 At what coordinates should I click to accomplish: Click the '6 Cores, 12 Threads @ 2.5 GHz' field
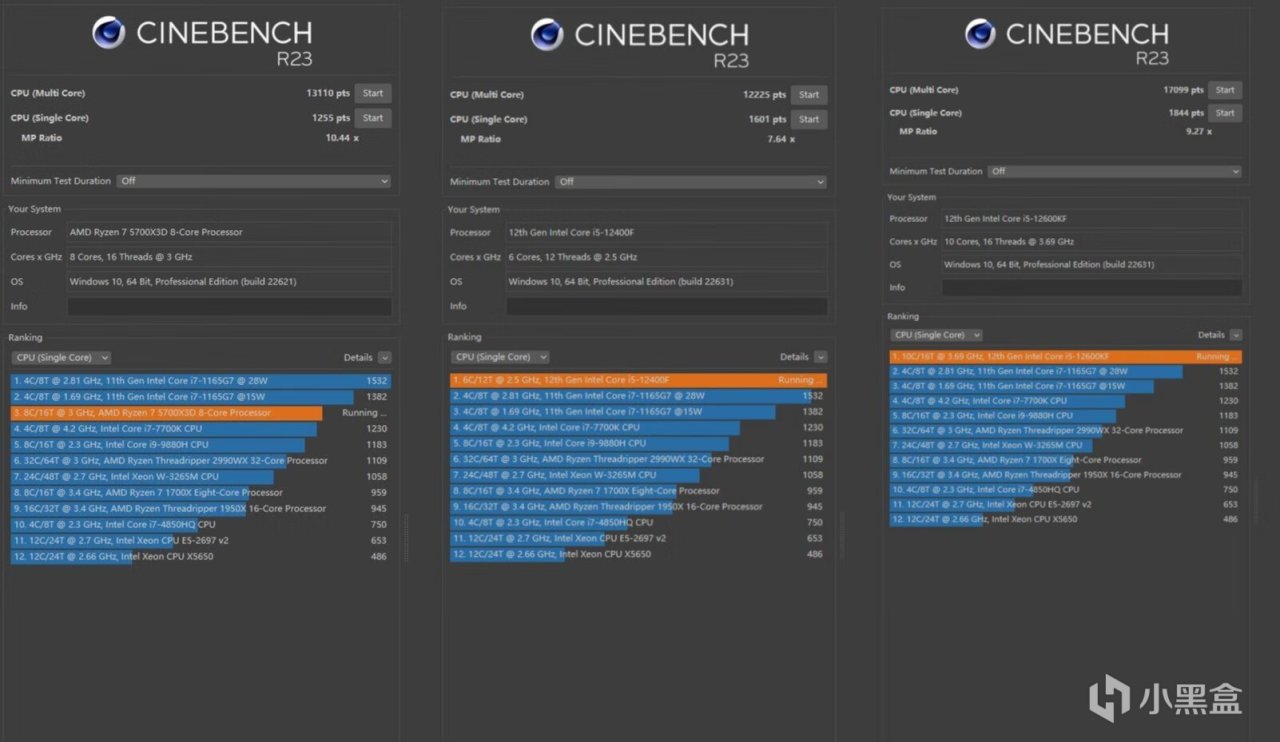[667, 257]
